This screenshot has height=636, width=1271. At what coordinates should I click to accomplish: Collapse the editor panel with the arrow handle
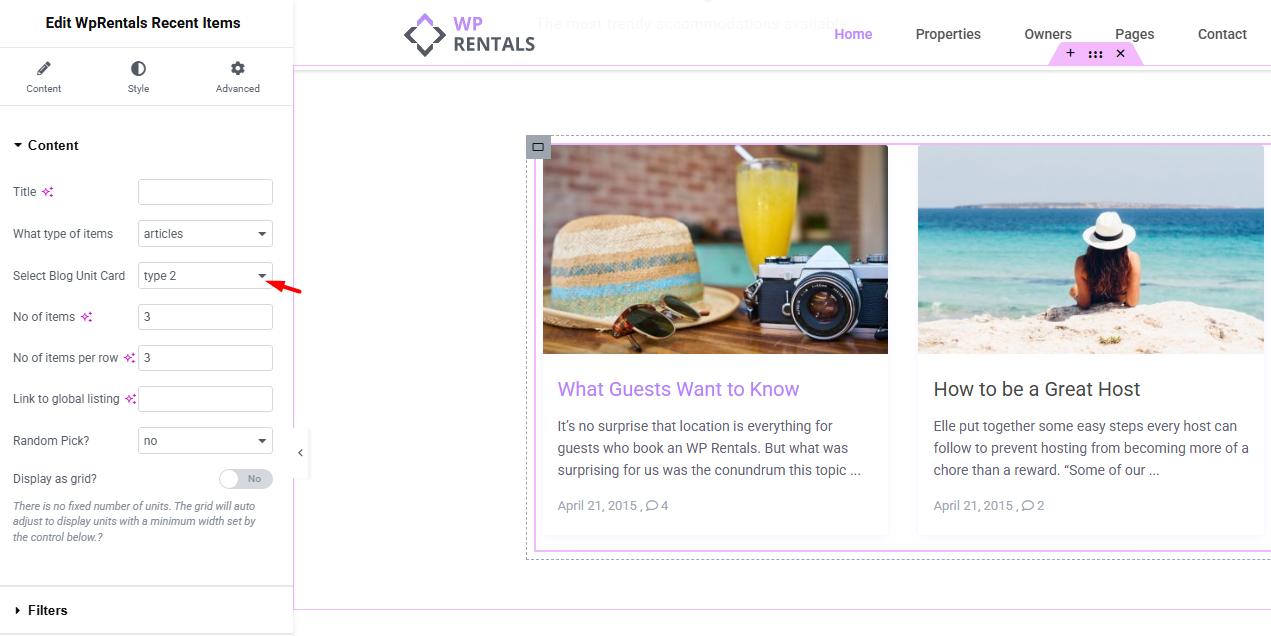click(300, 453)
